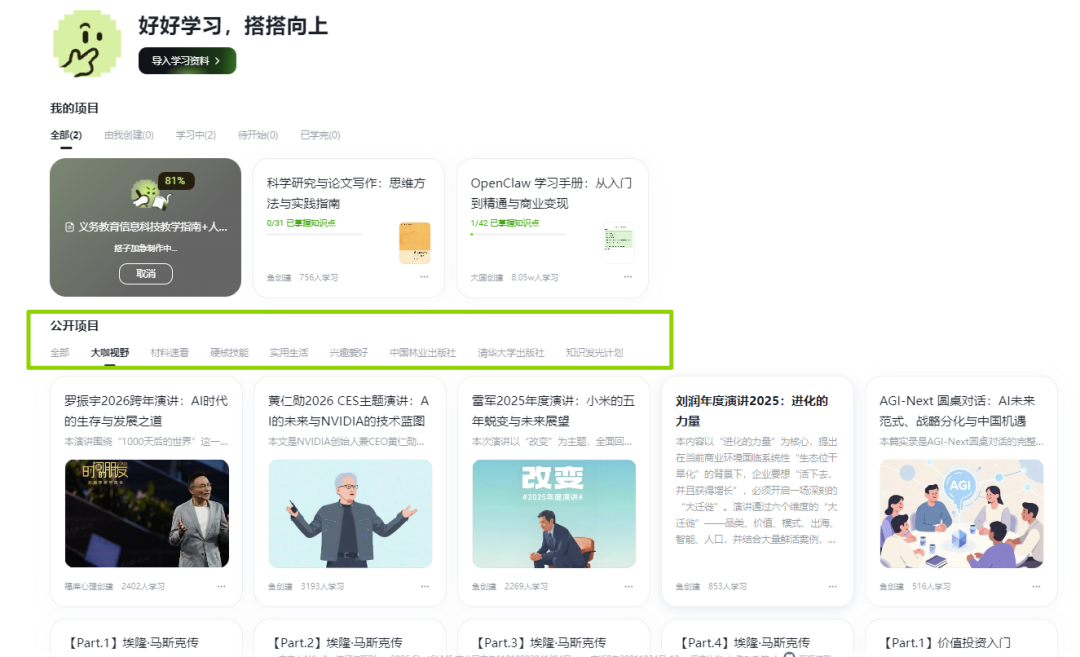This screenshot has height=657, width=1080.
Task: Open the AGI-Next 圆桌对话 card title
Action: (x=957, y=410)
